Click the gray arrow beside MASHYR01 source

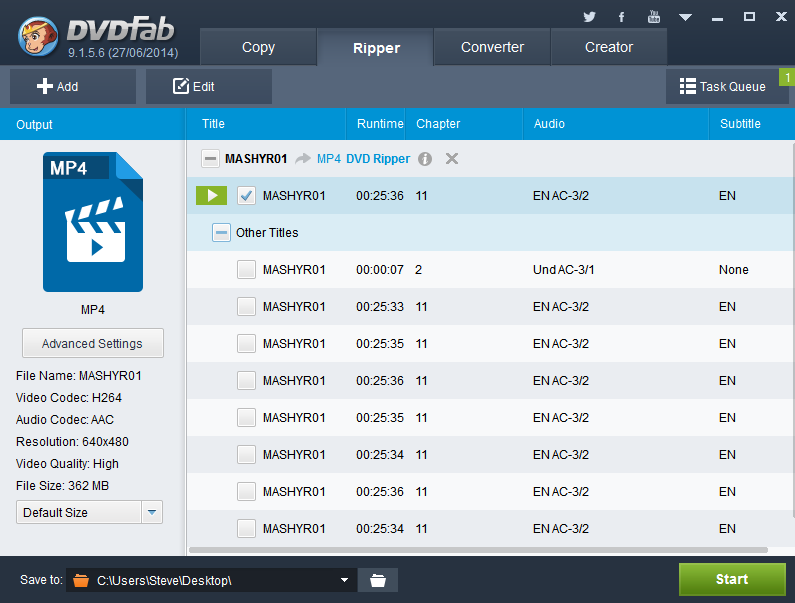[x=303, y=159]
